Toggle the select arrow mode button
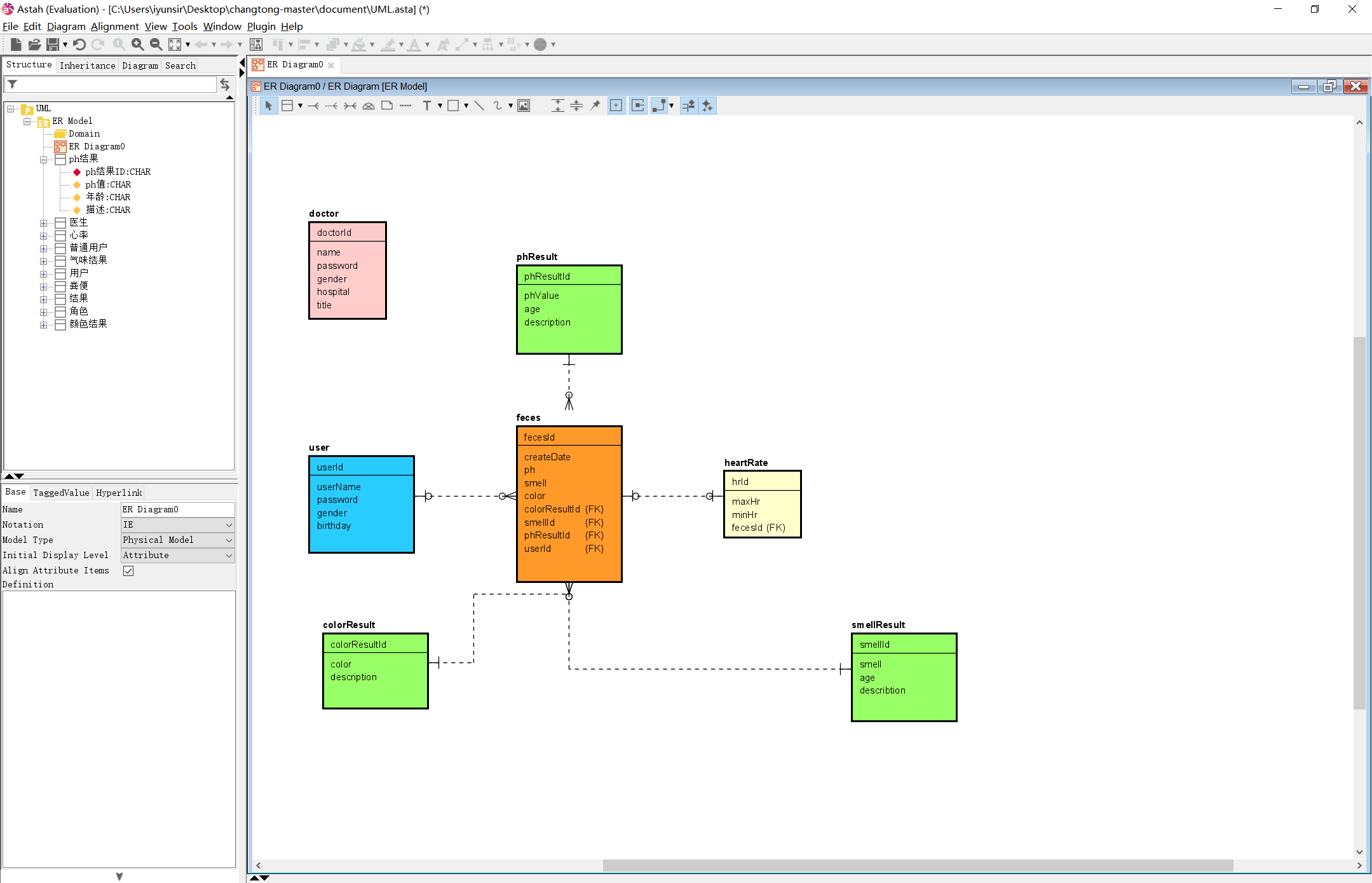 (x=268, y=106)
